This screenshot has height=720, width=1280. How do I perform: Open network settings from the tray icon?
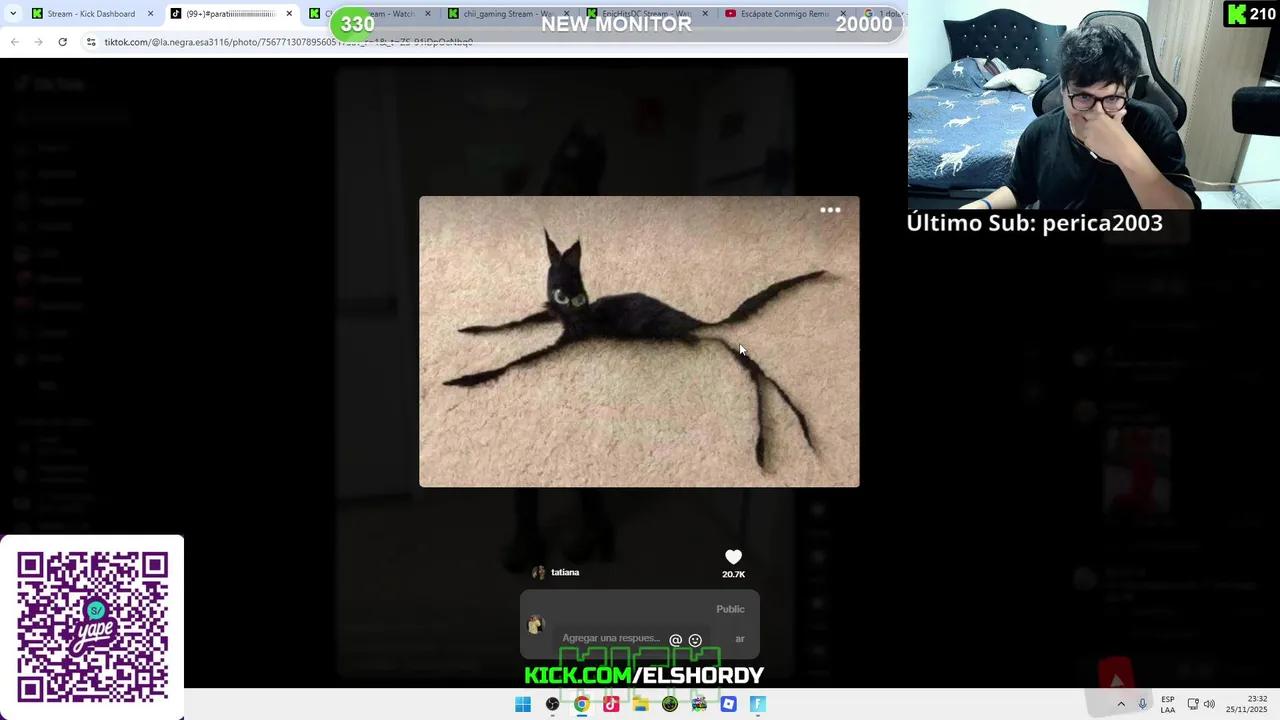(1193, 704)
